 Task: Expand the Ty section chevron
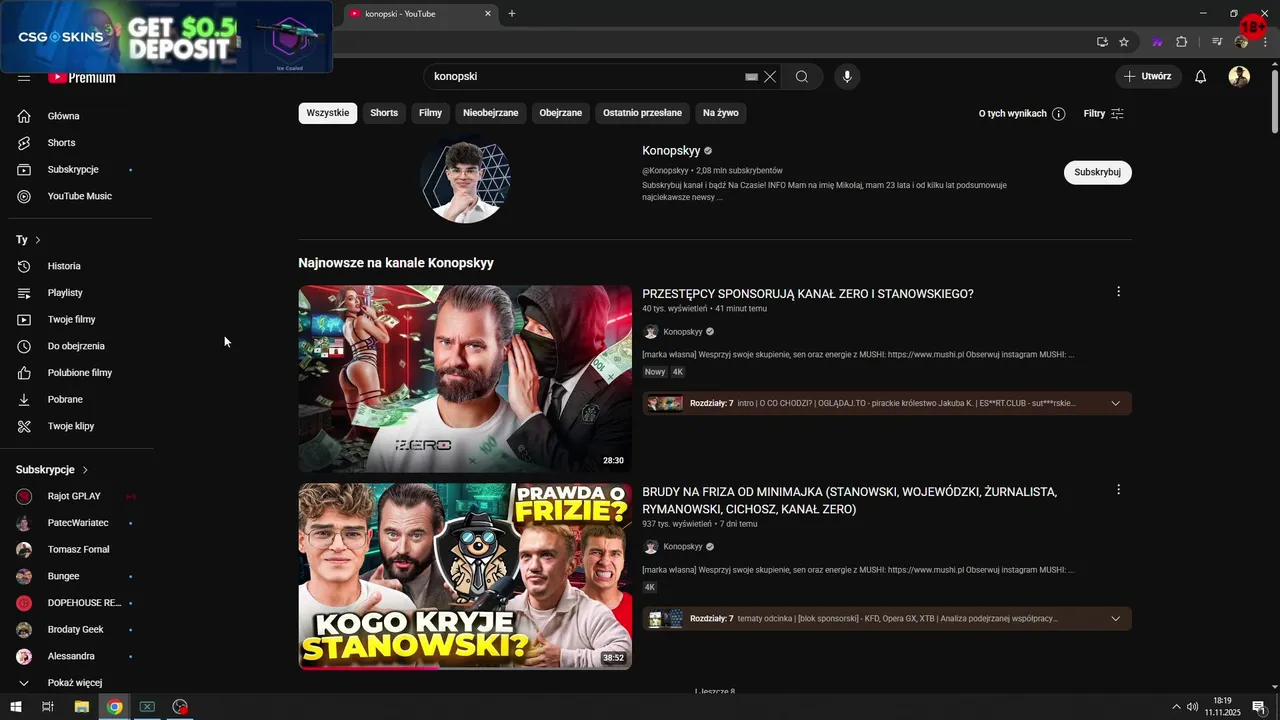[38, 240]
